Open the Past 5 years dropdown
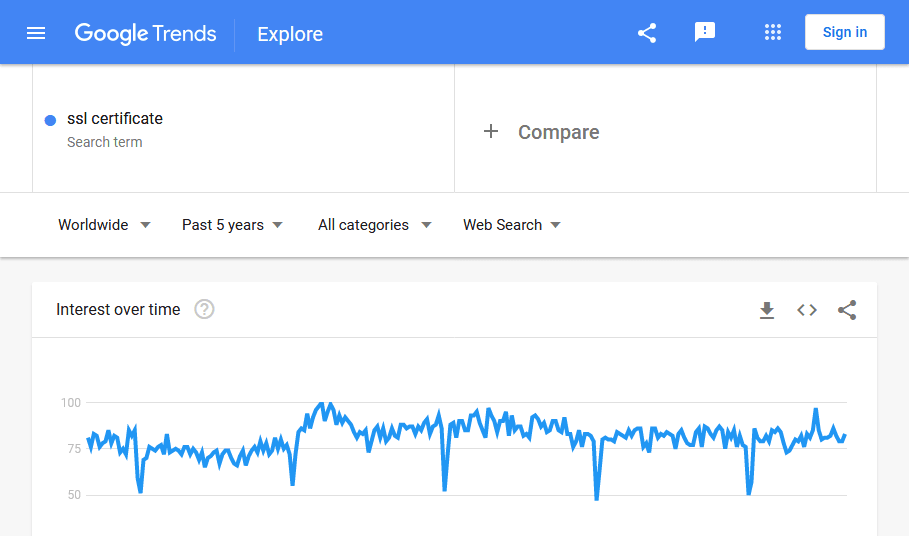 coord(232,225)
